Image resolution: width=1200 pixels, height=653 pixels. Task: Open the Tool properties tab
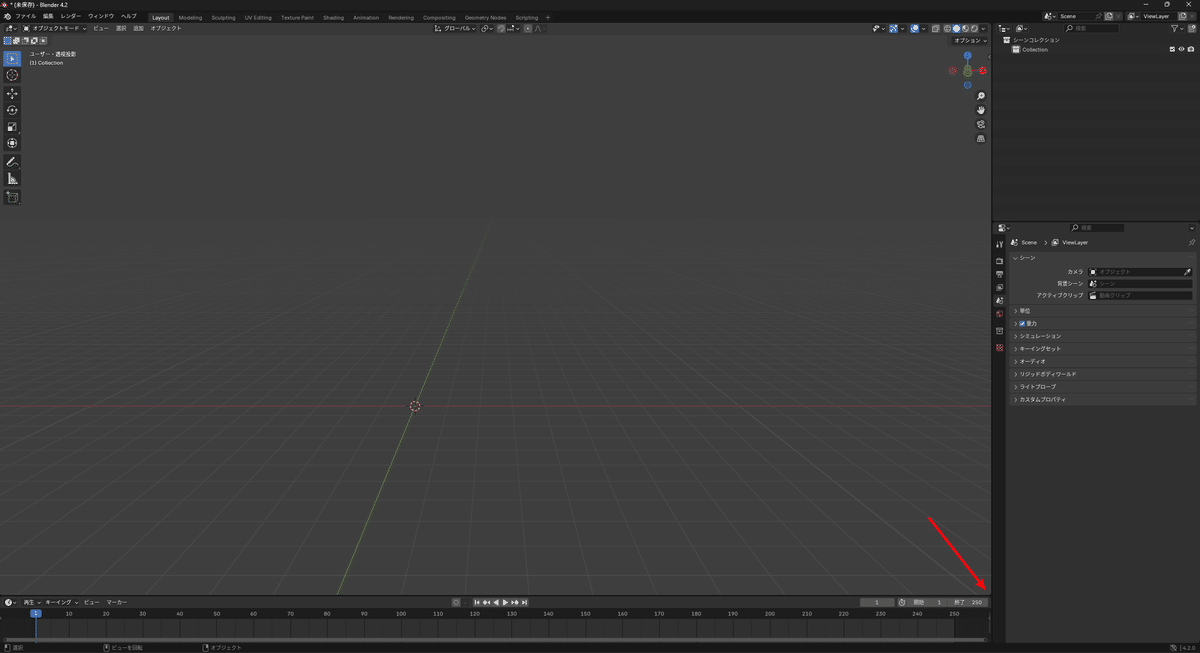pos(999,244)
